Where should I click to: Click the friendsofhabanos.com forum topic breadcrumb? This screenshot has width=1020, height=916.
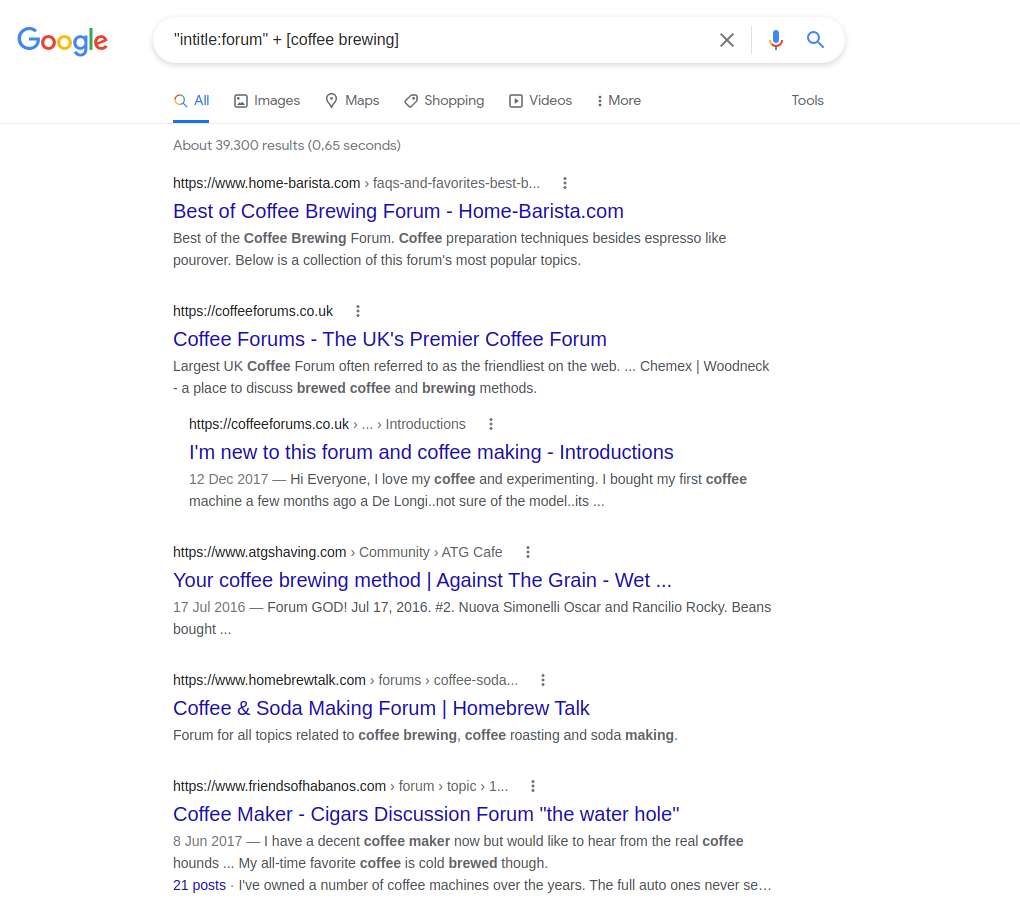coord(340,787)
